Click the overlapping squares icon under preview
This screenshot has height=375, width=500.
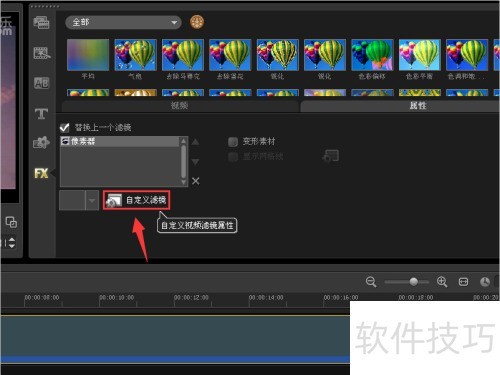[11, 222]
